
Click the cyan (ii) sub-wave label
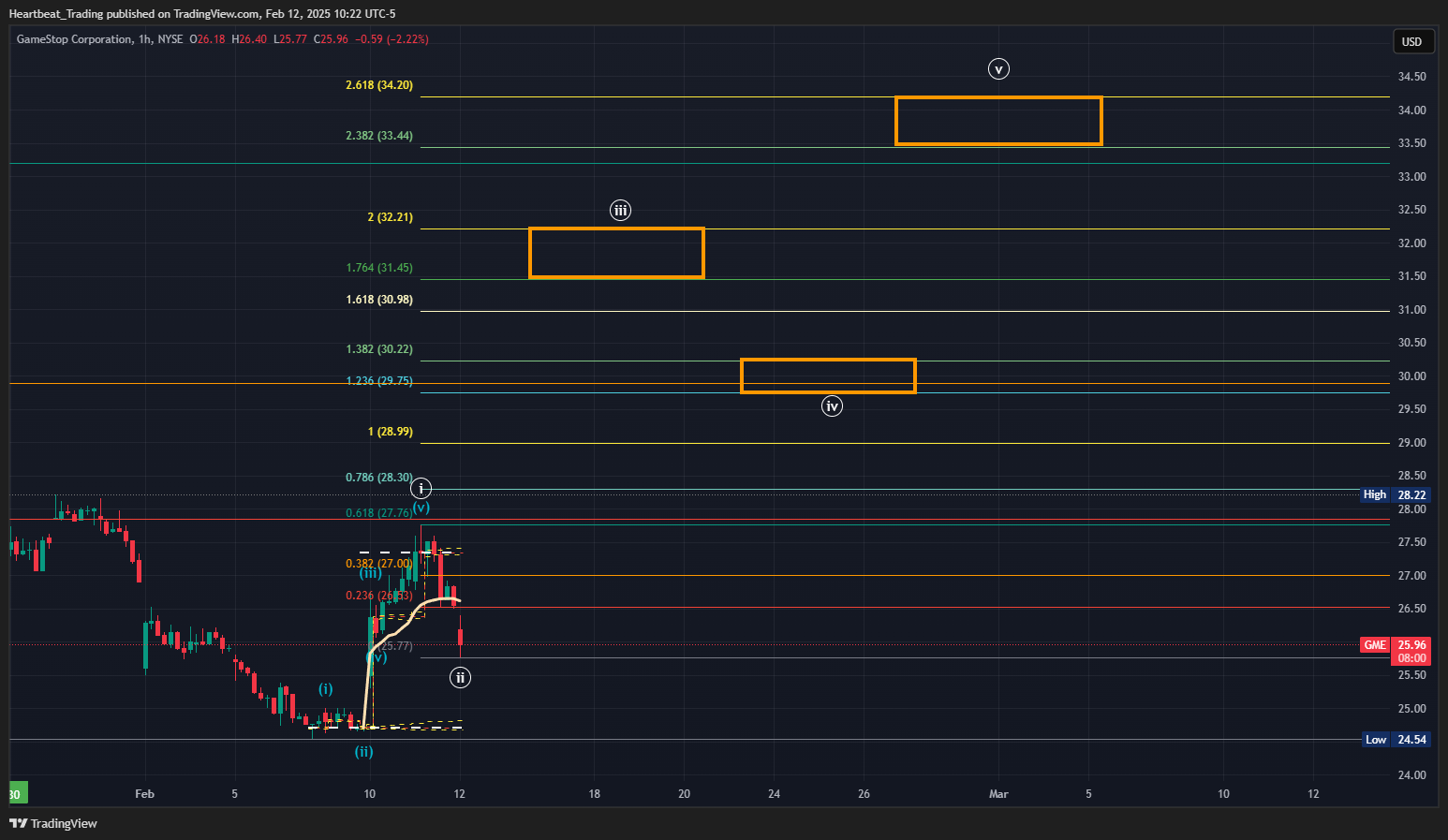pos(363,751)
